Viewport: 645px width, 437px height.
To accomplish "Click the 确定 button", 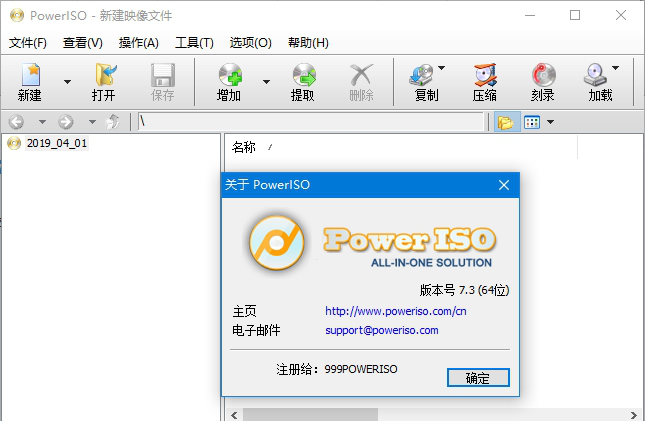I will 478,378.
